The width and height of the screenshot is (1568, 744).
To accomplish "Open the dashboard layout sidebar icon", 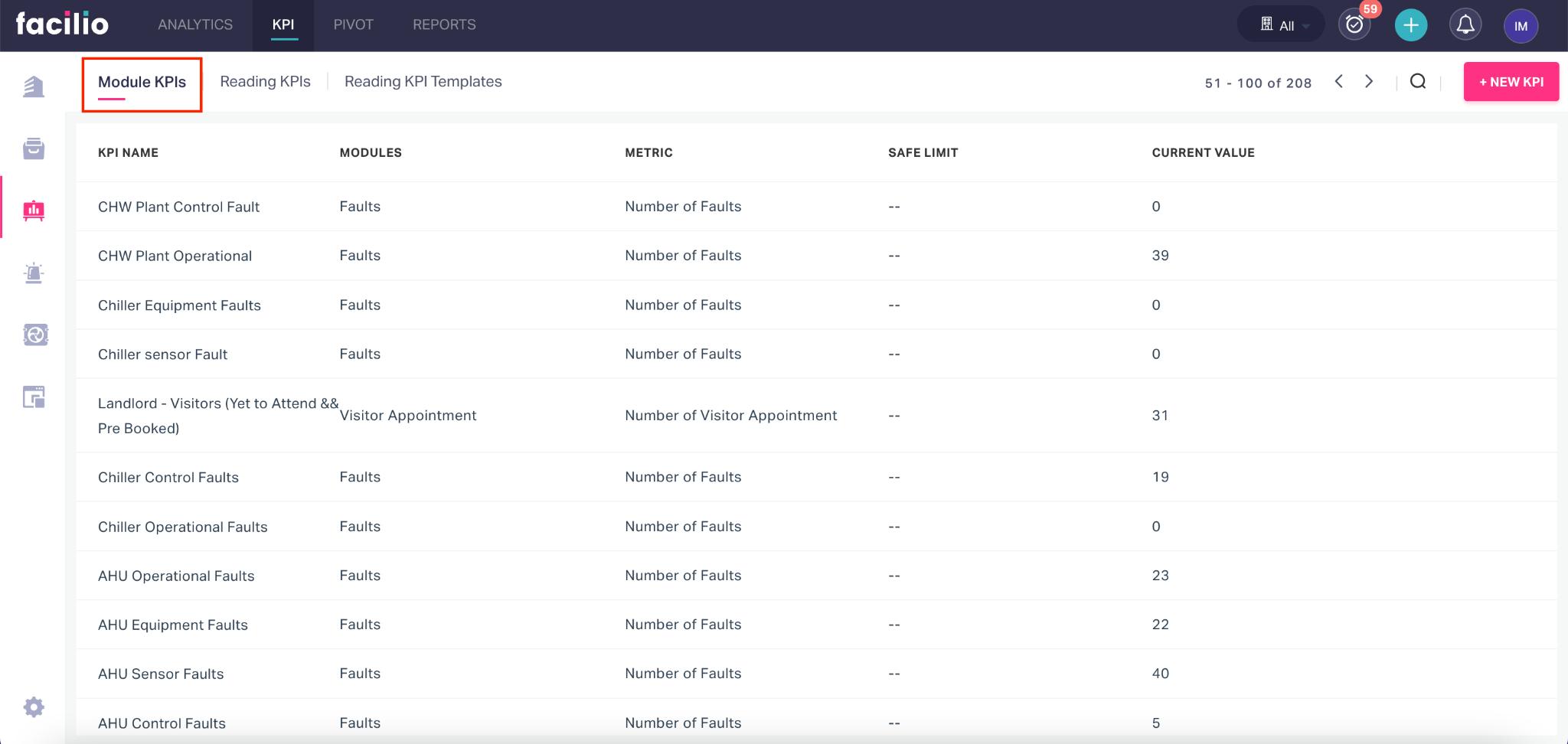I will pos(34,396).
